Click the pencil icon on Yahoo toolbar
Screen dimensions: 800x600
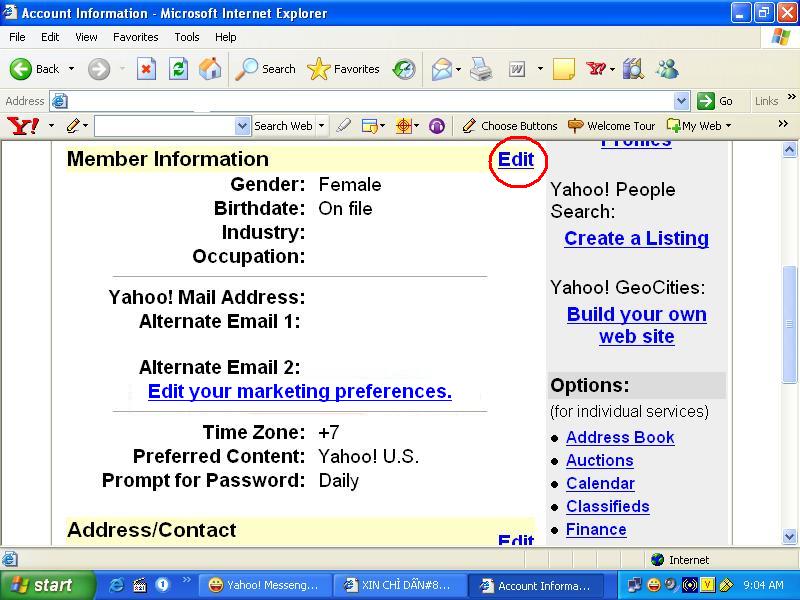click(x=73, y=126)
